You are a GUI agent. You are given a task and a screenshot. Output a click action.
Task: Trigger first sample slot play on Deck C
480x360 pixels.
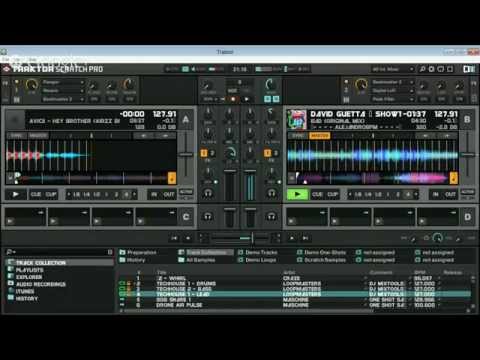click(x=10, y=221)
